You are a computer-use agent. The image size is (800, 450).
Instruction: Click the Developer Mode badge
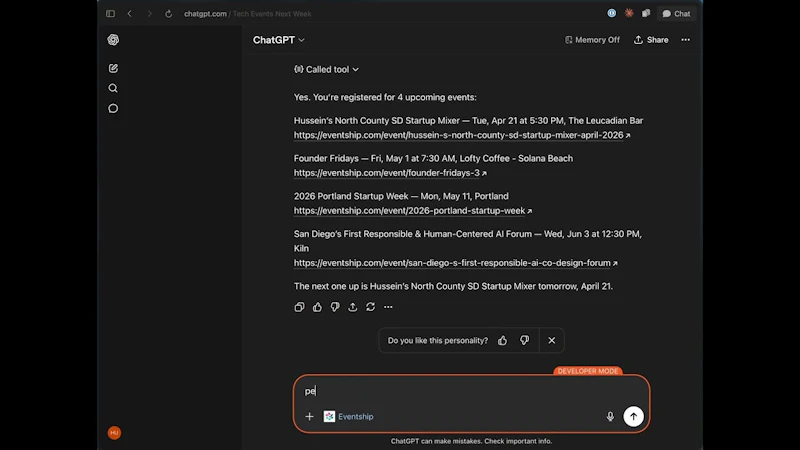click(588, 371)
